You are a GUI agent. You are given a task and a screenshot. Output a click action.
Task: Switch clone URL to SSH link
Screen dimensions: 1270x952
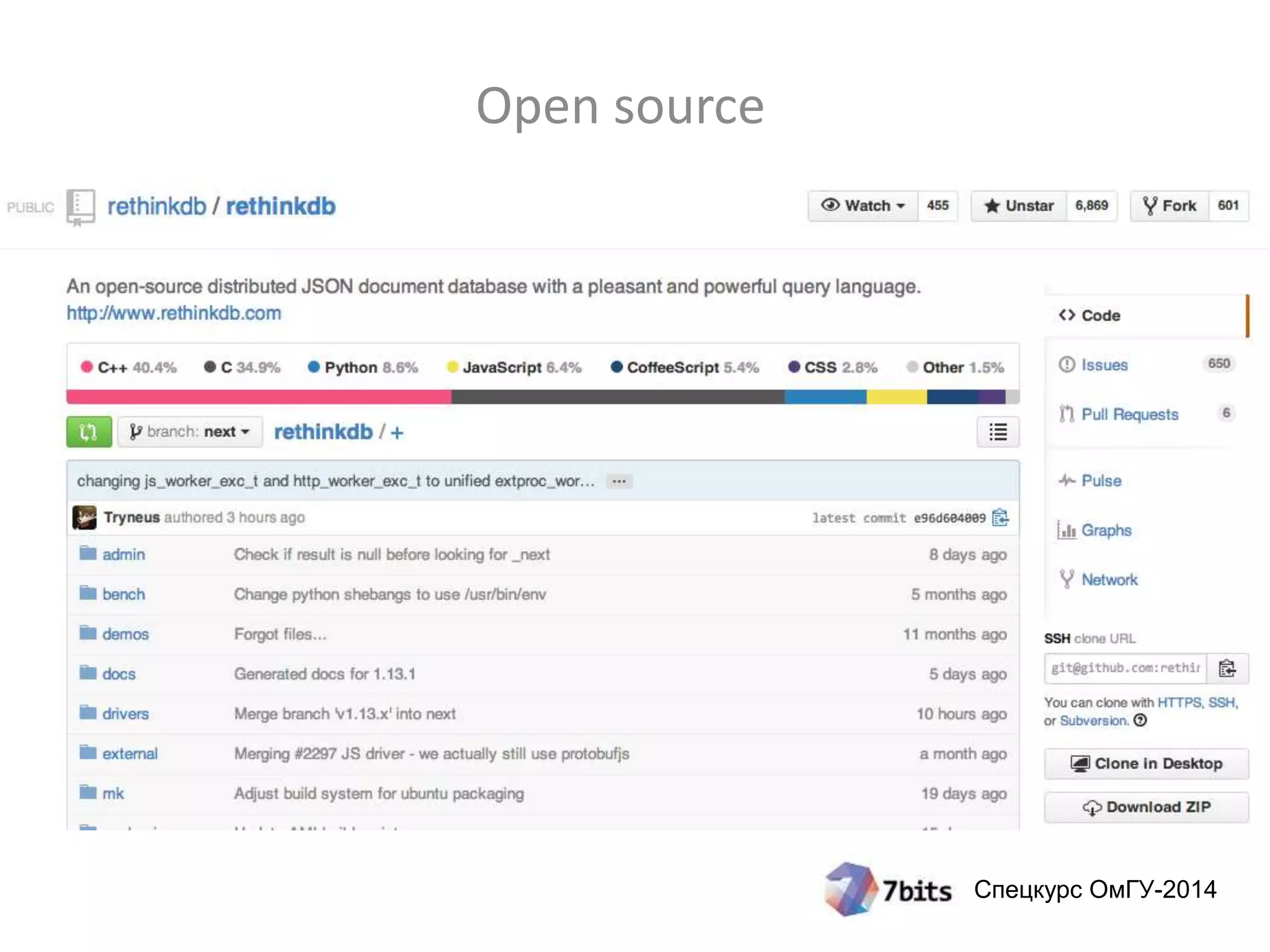(x=1222, y=702)
